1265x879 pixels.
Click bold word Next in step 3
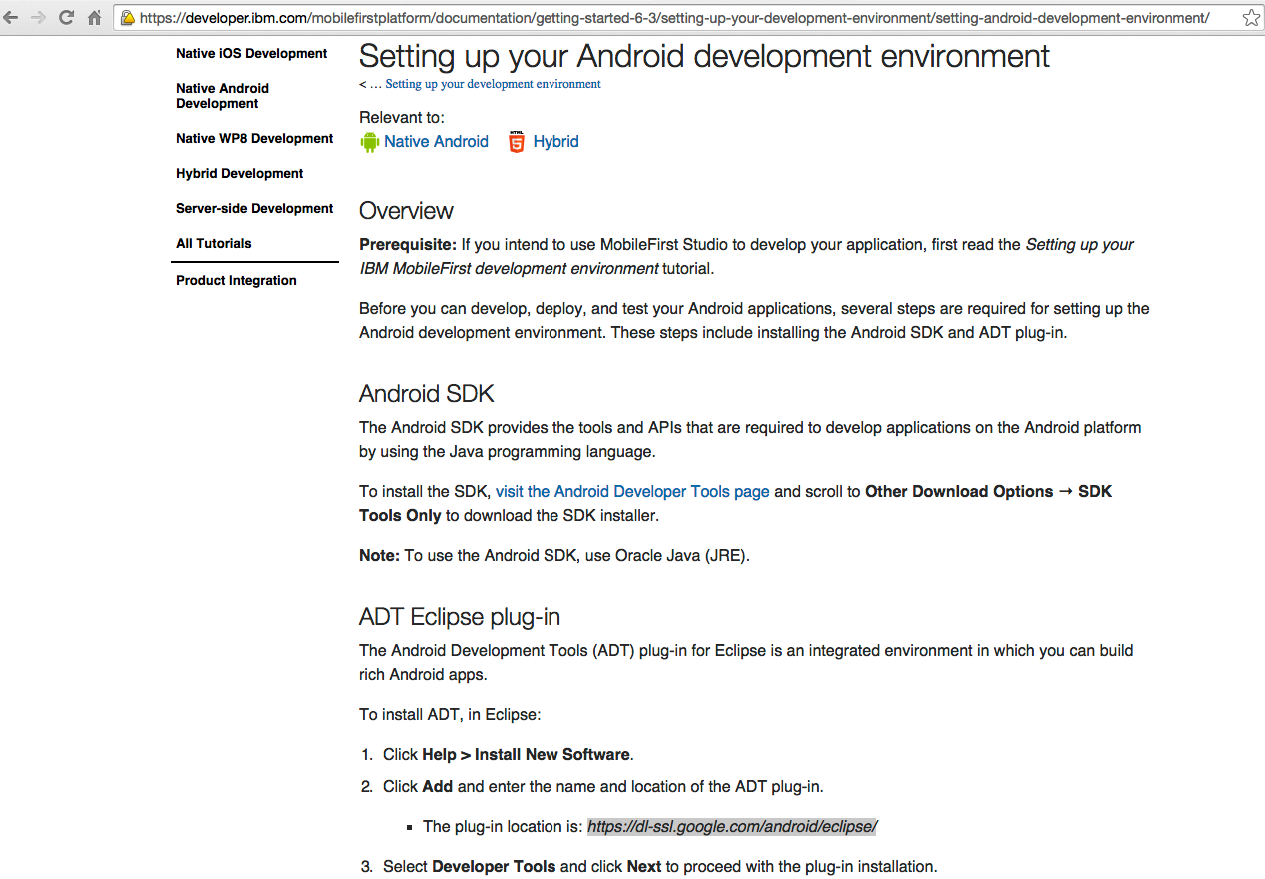pos(644,867)
